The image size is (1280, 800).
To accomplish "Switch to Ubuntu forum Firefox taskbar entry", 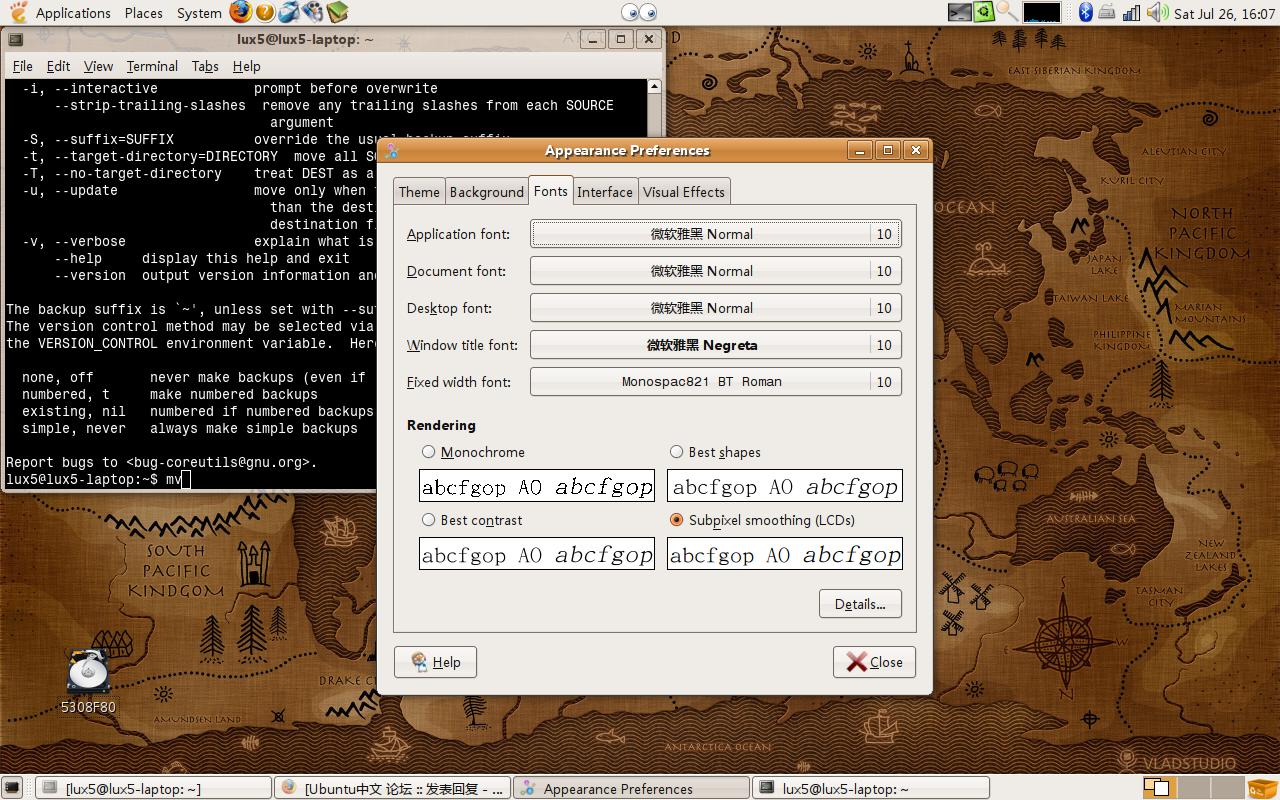I will (x=393, y=788).
